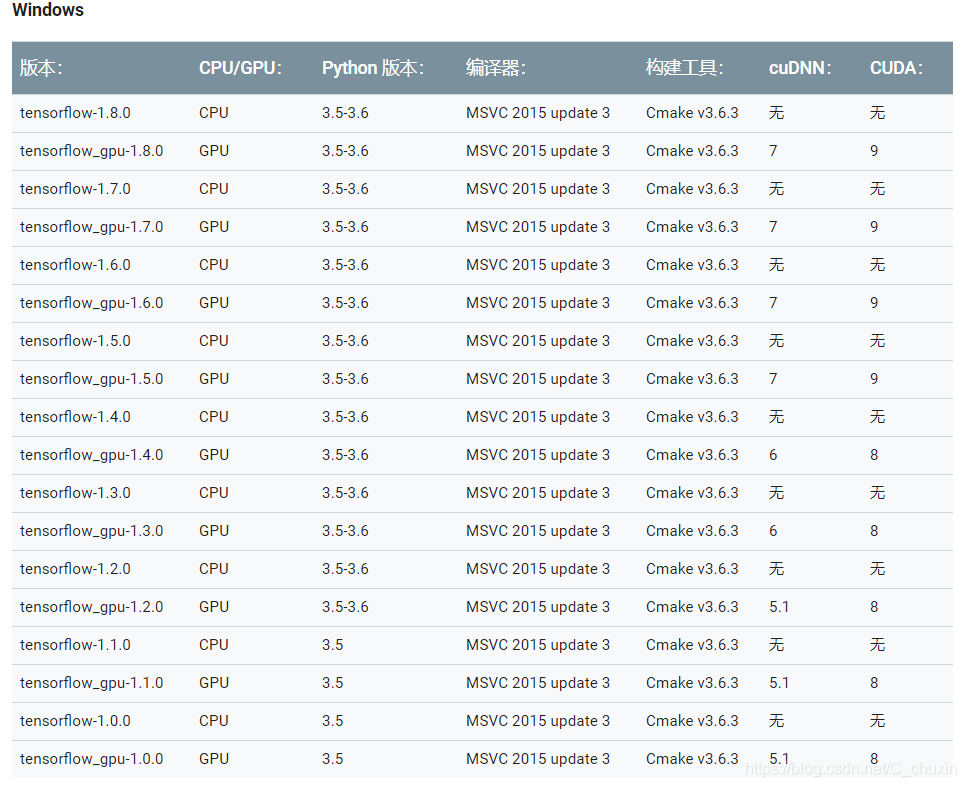Click cuDNN value 7 in tensorflow_gpu-1.5.0 row
This screenshot has height=787, width=966.
(773, 379)
